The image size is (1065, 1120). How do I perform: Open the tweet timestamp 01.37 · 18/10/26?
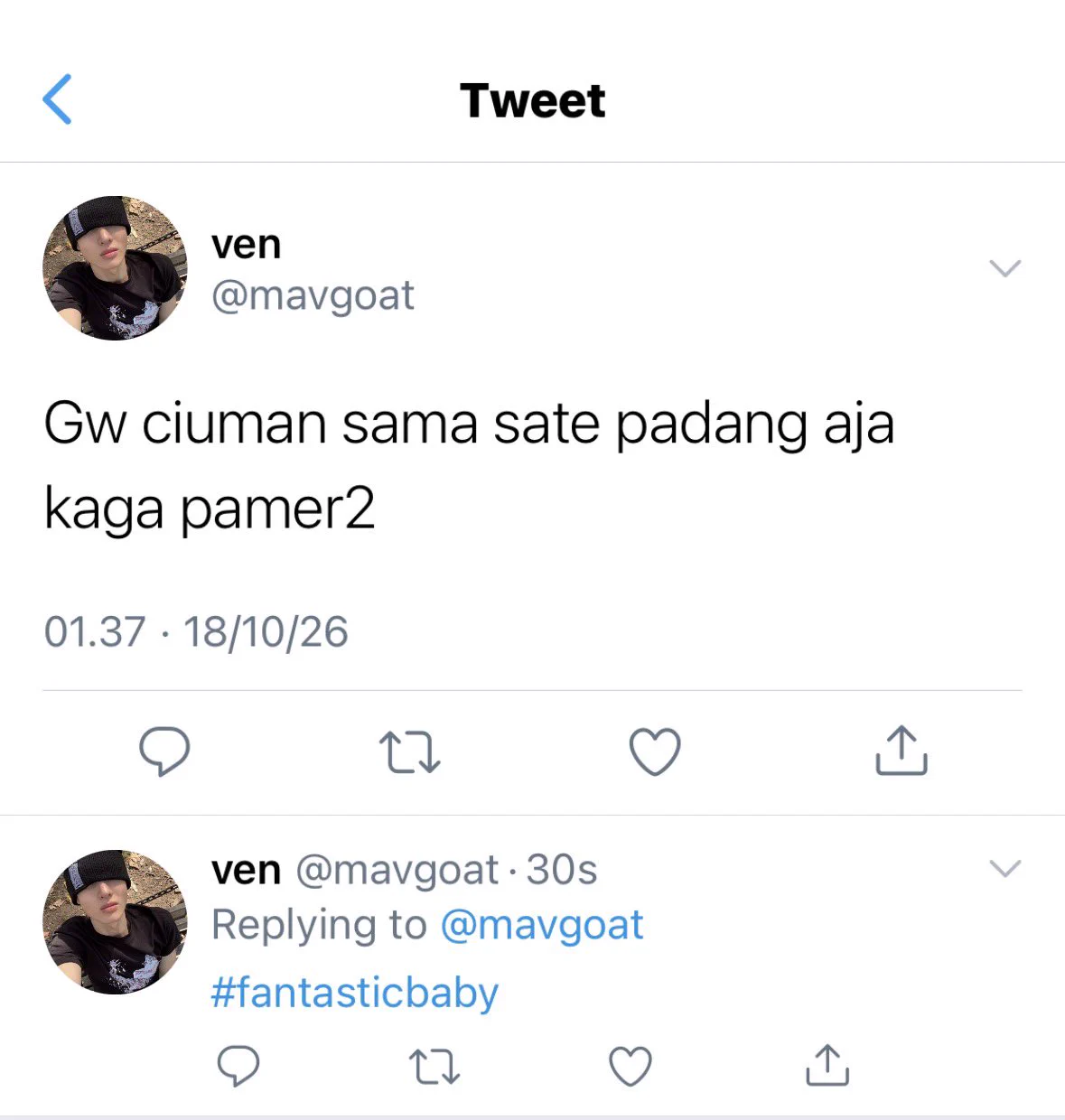pyautogui.click(x=196, y=632)
